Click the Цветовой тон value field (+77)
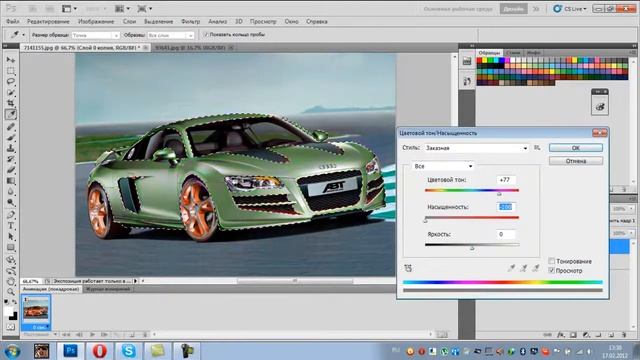 pyautogui.click(x=506, y=180)
